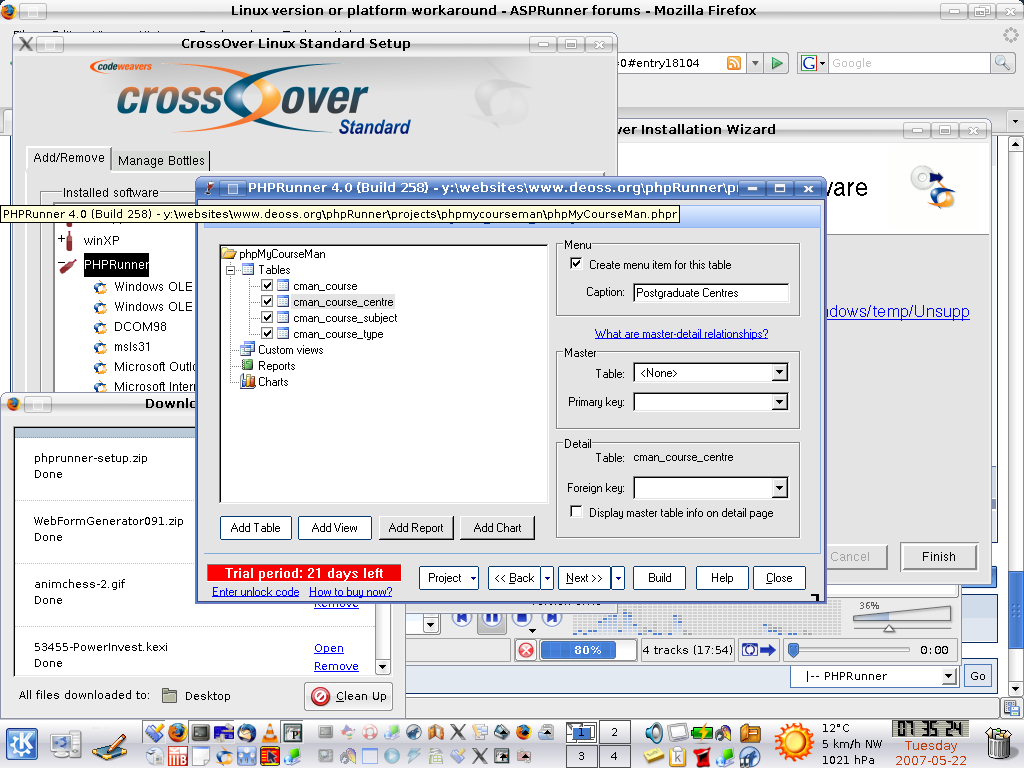
Task: Open the Konsole terminal panel icon
Action: click(200, 733)
